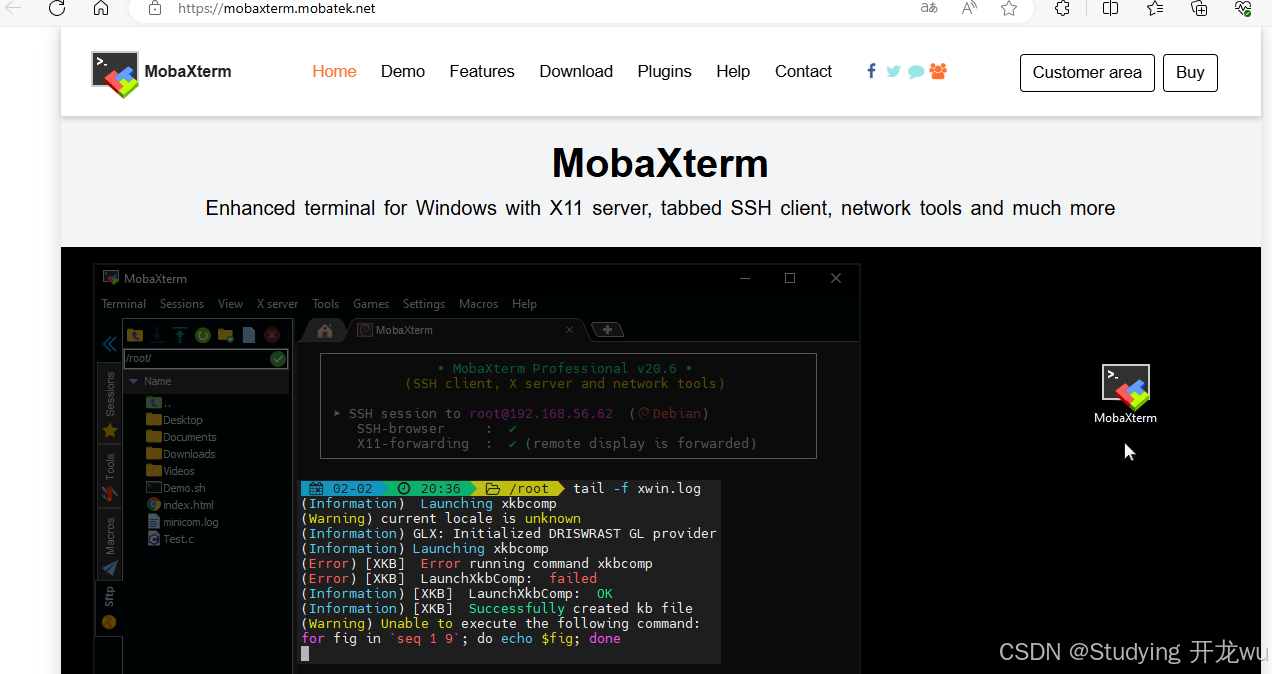Add page to favorites with star icon
Screen dimensions: 1272x674
pos(1009,8)
